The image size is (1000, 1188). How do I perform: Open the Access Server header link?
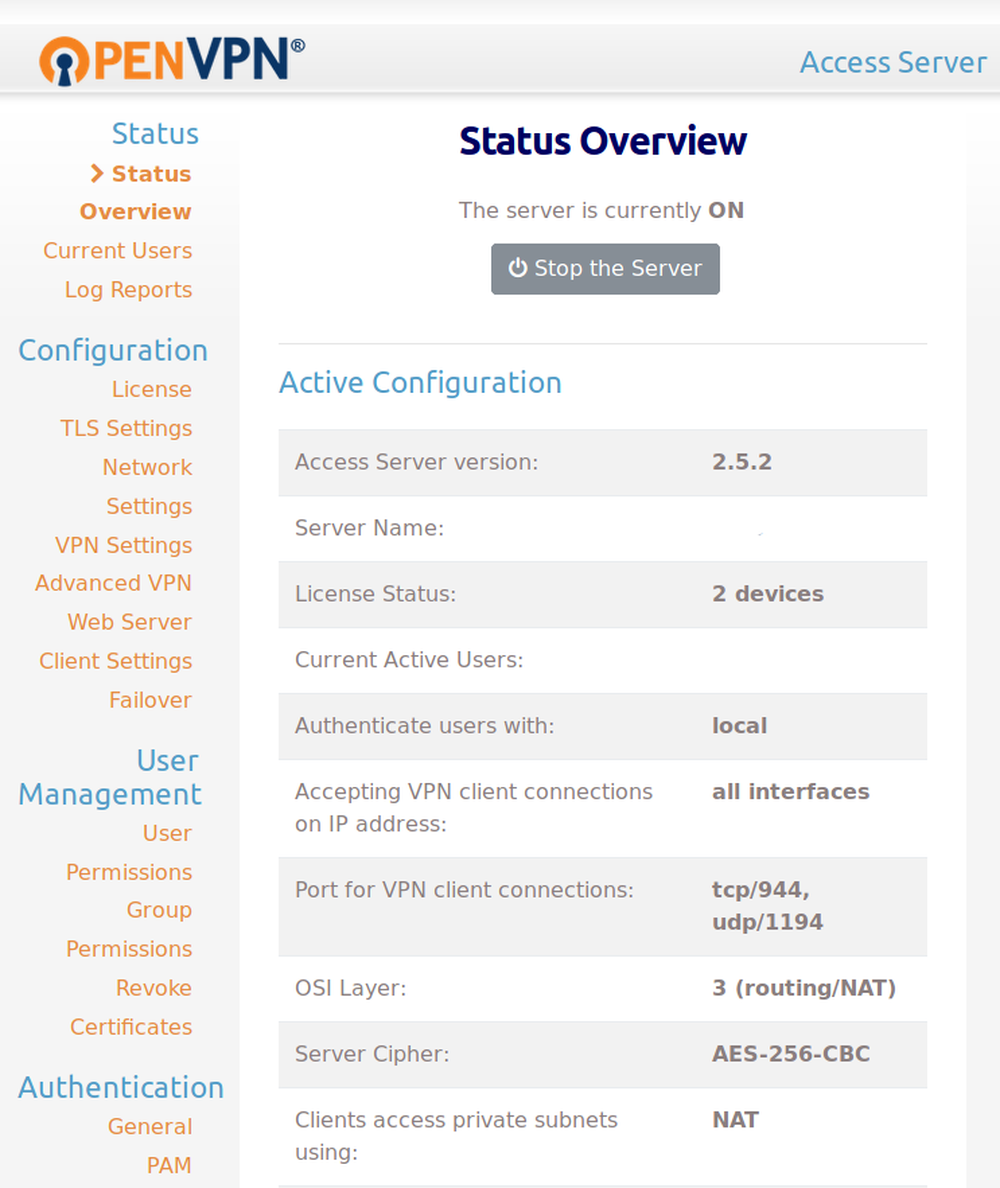point(893,62)
